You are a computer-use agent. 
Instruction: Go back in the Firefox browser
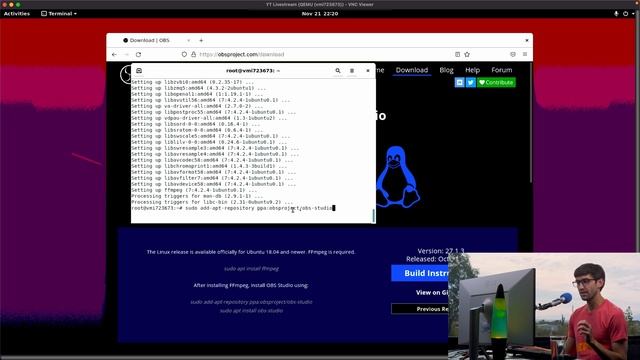click(114, 54)
